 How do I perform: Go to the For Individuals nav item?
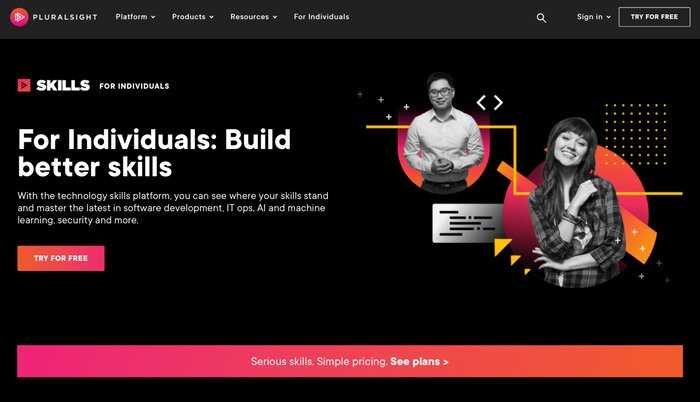[x=321, y=17]
